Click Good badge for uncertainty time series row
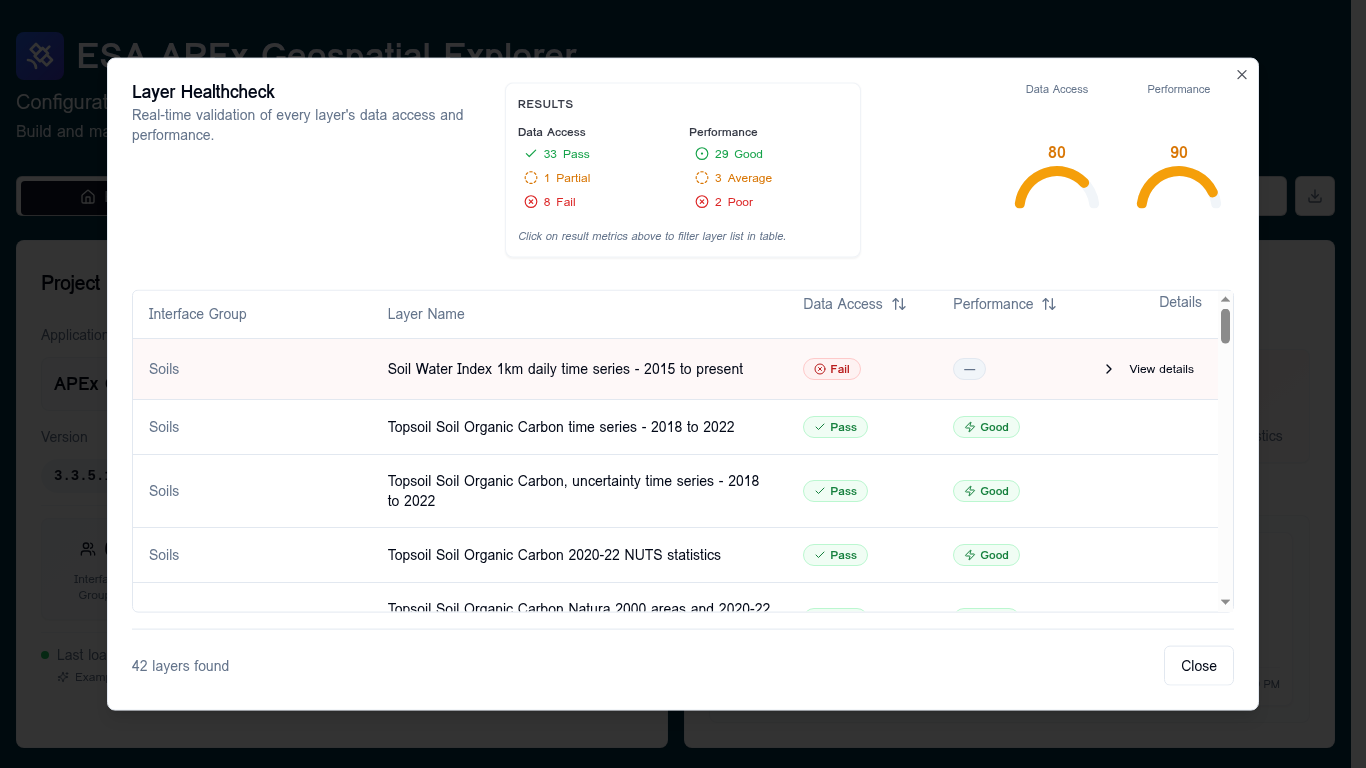This screenshot has height=768, width=1366. (x=986, y=491)
